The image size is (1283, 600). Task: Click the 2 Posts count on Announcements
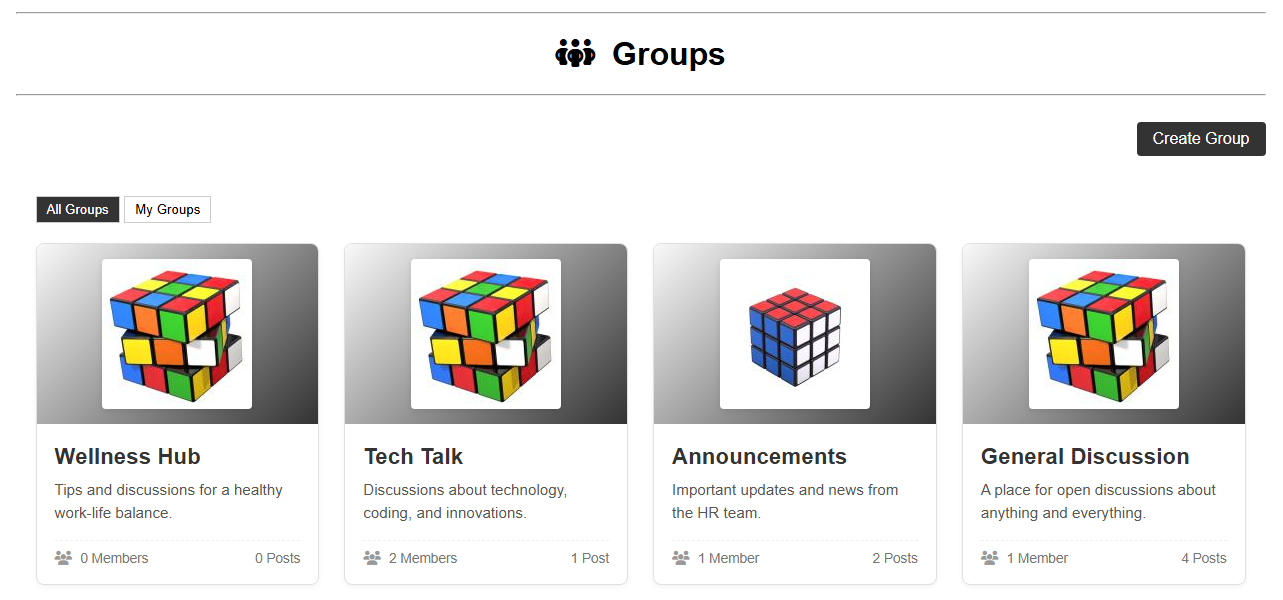[x=894, y=558]
